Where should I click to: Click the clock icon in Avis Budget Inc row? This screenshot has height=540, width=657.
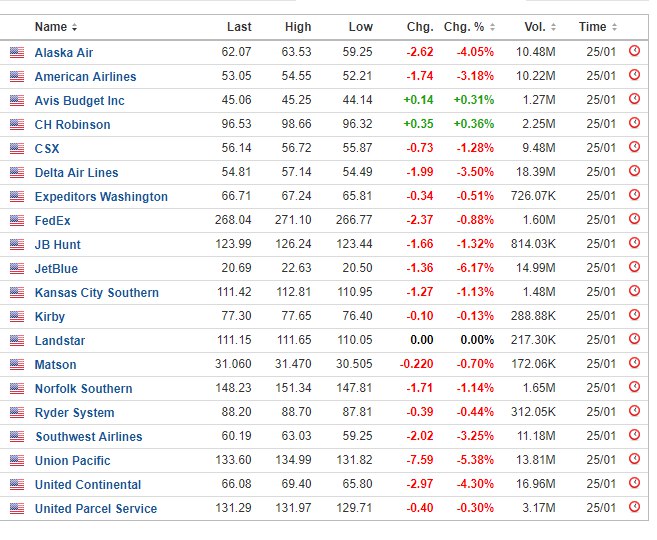pos(634,99)
